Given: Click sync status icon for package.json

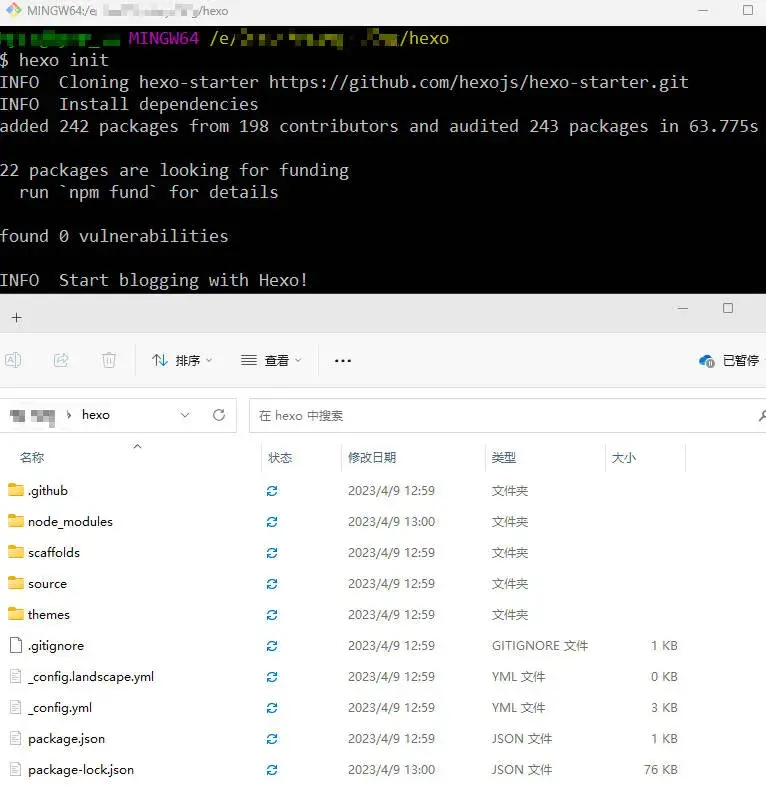Looking at the screenshot, I should 272,739.
